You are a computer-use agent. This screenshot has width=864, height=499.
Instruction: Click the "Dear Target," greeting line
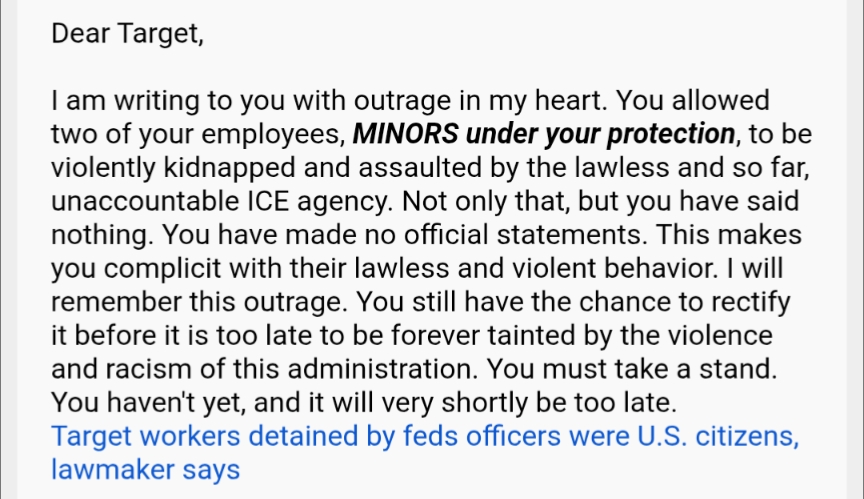click(127, 34)
